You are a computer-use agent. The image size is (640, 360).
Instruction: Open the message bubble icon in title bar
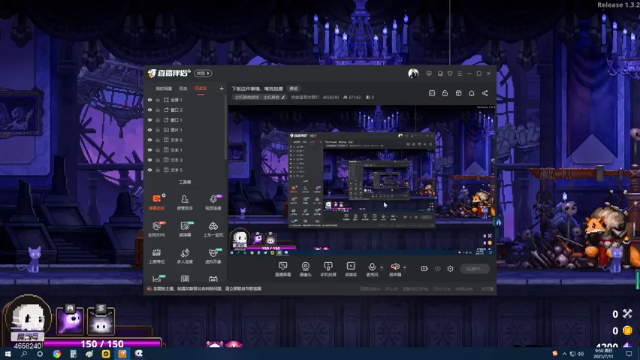429,73
